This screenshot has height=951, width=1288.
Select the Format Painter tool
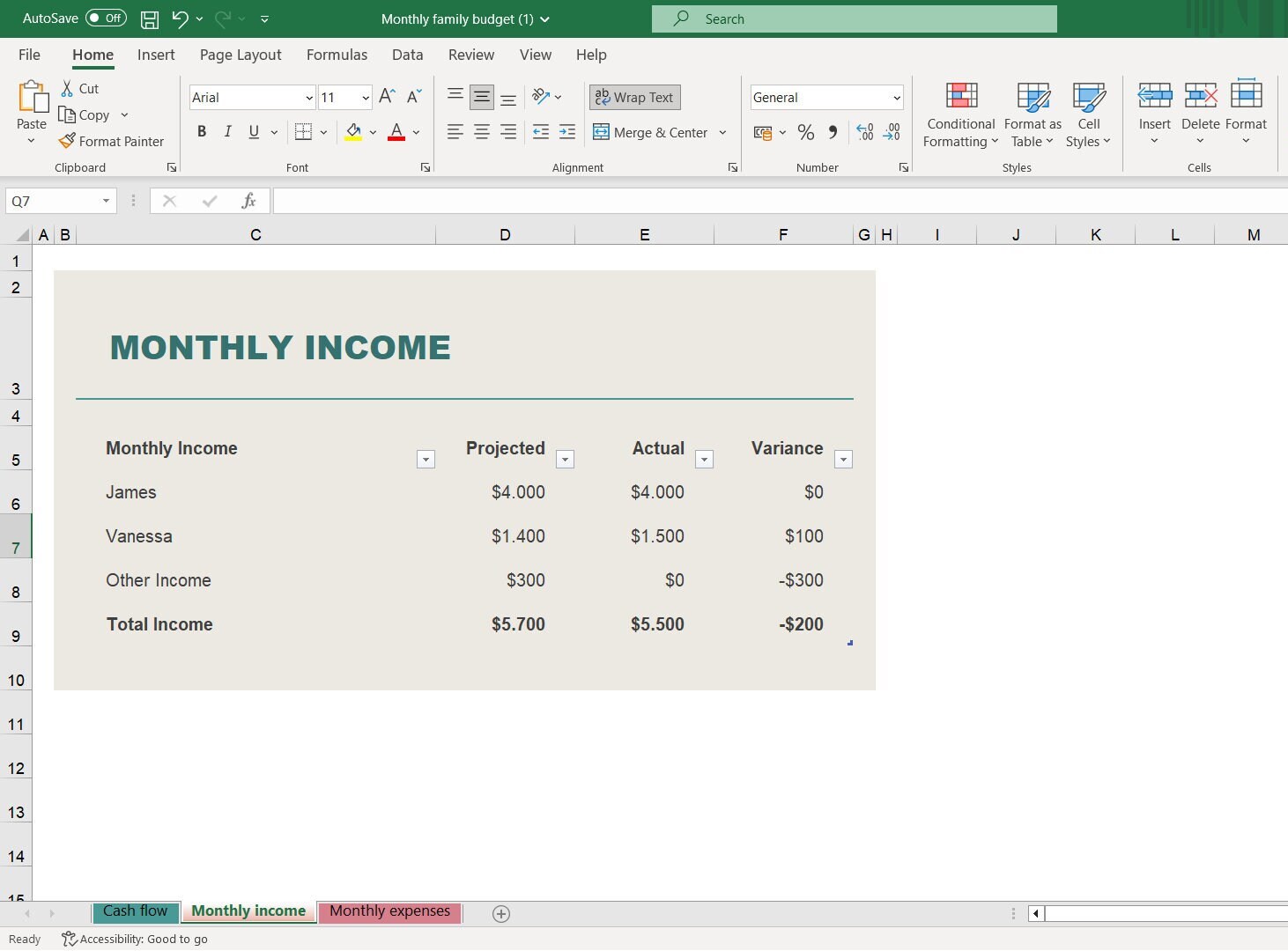click(112, 141)
